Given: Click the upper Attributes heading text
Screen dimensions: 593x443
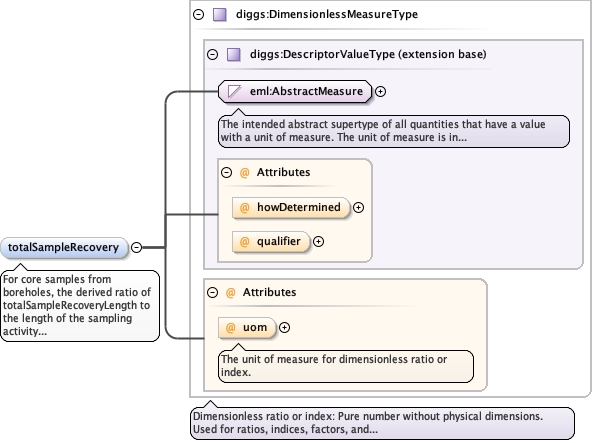Looking at the screenshot, I should (284, 173).
